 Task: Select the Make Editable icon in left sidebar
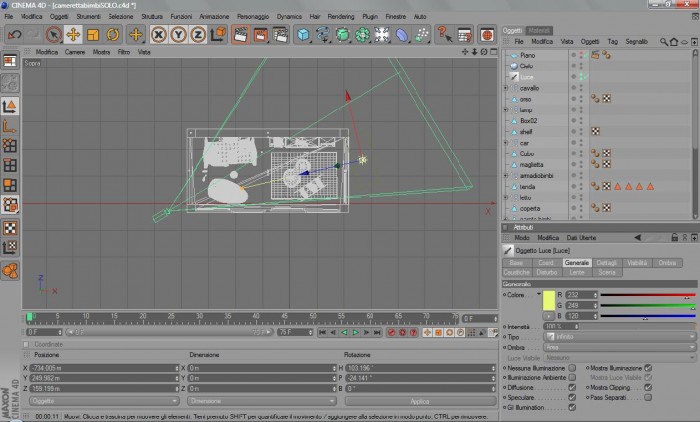pos(10,83)
